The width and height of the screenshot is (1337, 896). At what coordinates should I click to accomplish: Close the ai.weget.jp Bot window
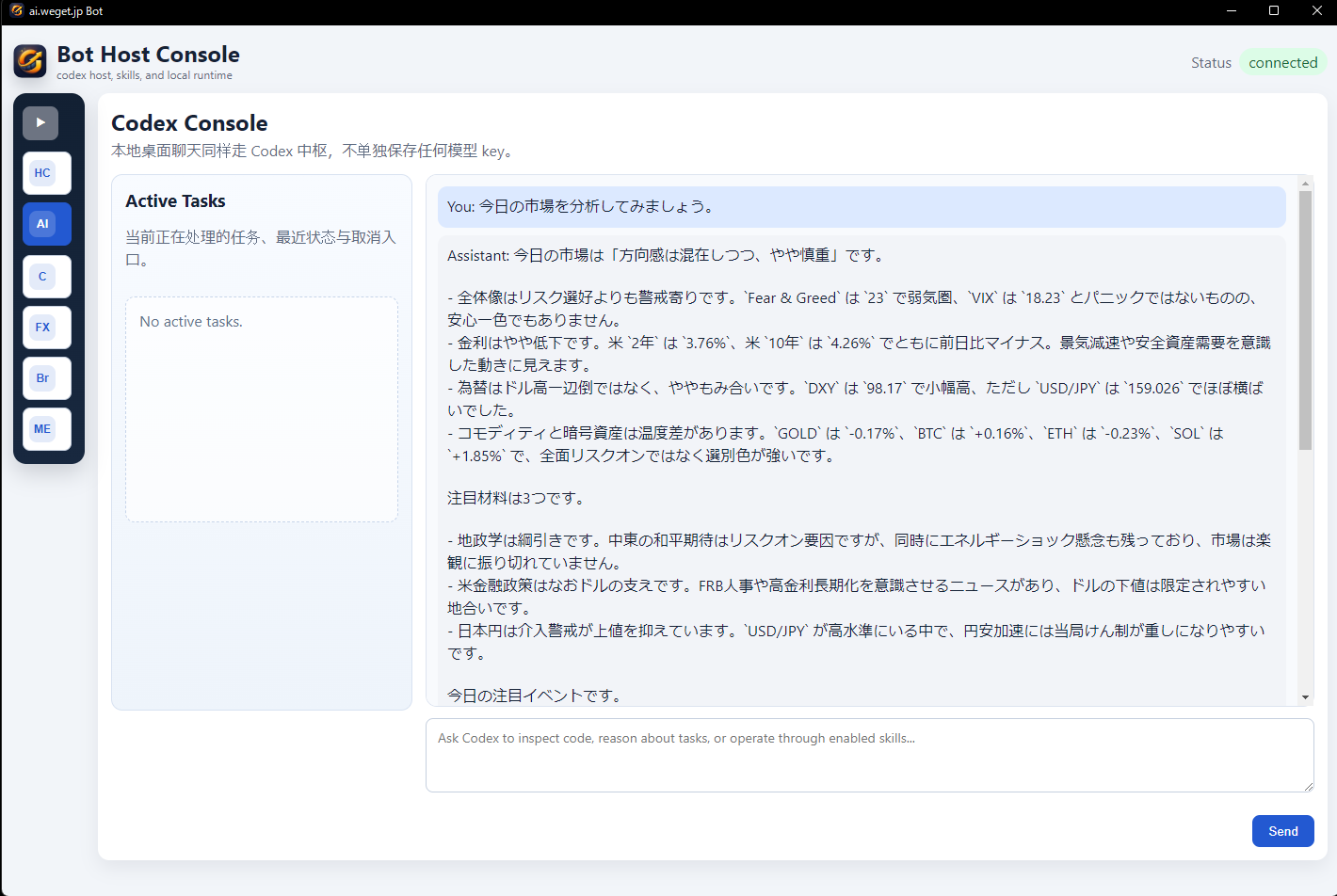[x=1316, y=10]
